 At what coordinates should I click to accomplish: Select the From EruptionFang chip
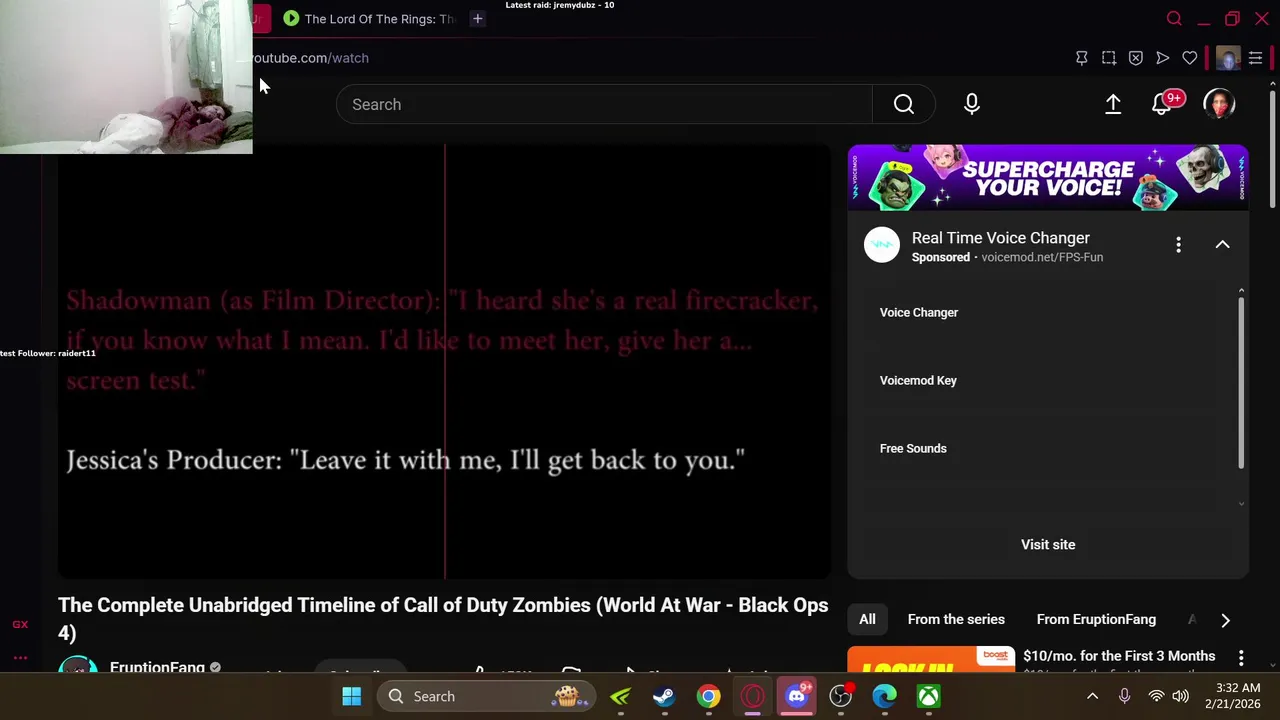point(1096,620)
